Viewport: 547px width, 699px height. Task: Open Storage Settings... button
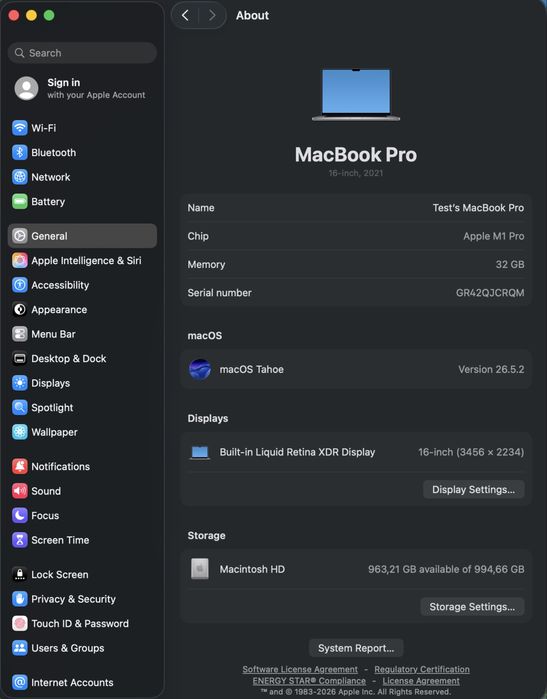coord(472,607)
